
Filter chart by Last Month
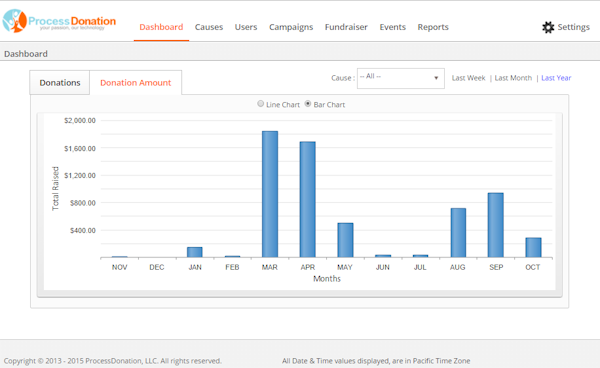pos(513,78)
